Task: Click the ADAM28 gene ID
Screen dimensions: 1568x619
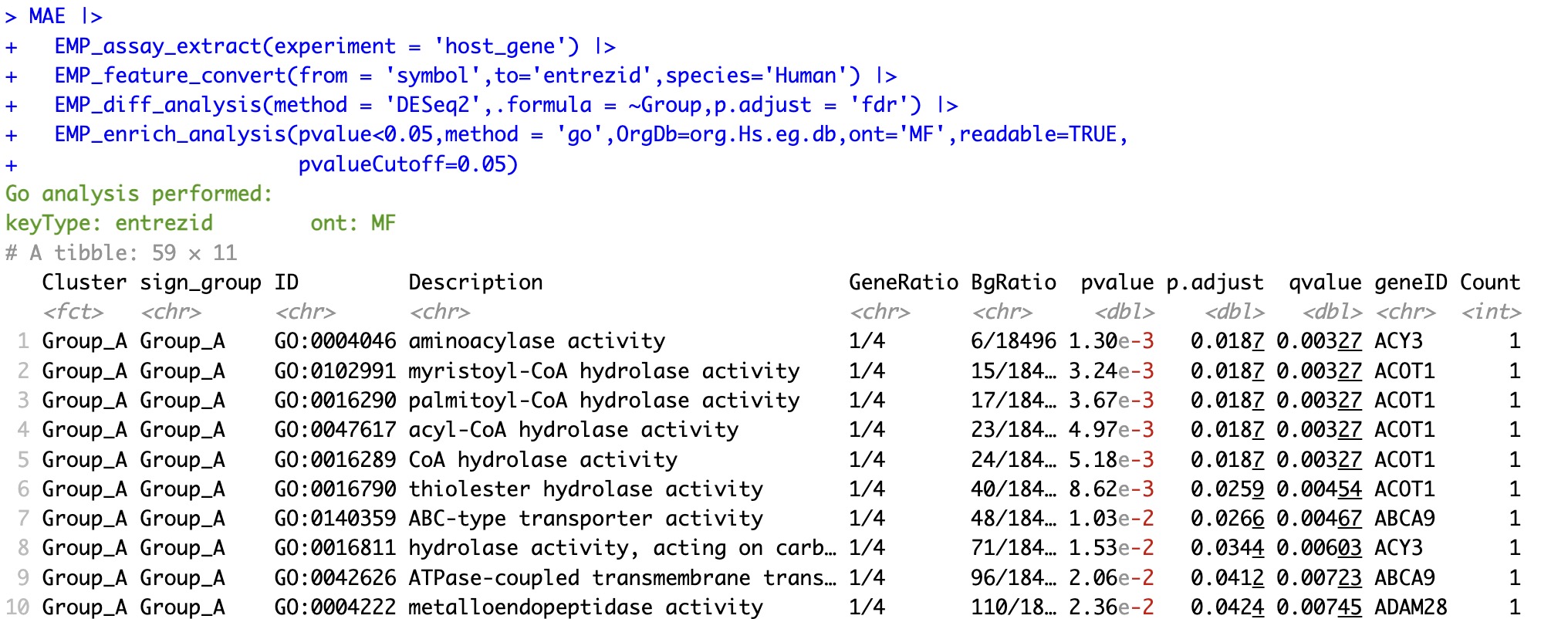Action: [1410, 607]
